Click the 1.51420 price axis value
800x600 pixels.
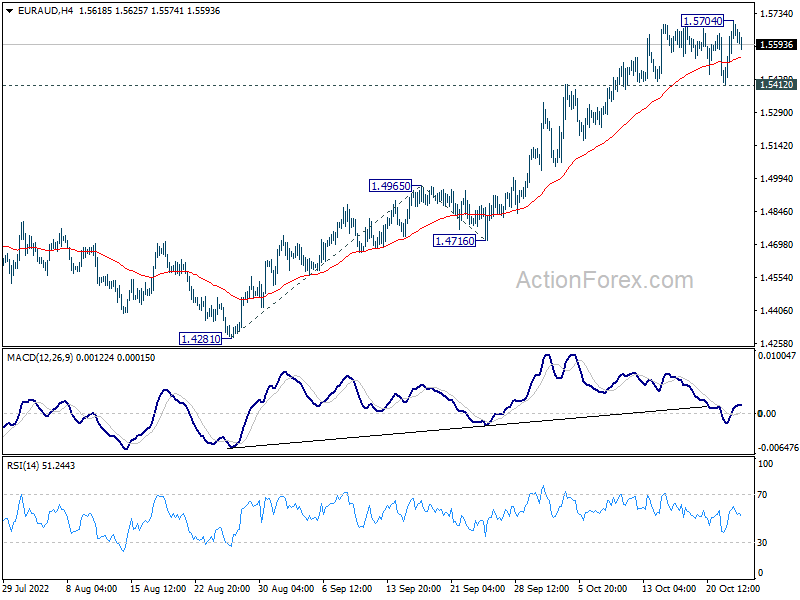point(777,145)
